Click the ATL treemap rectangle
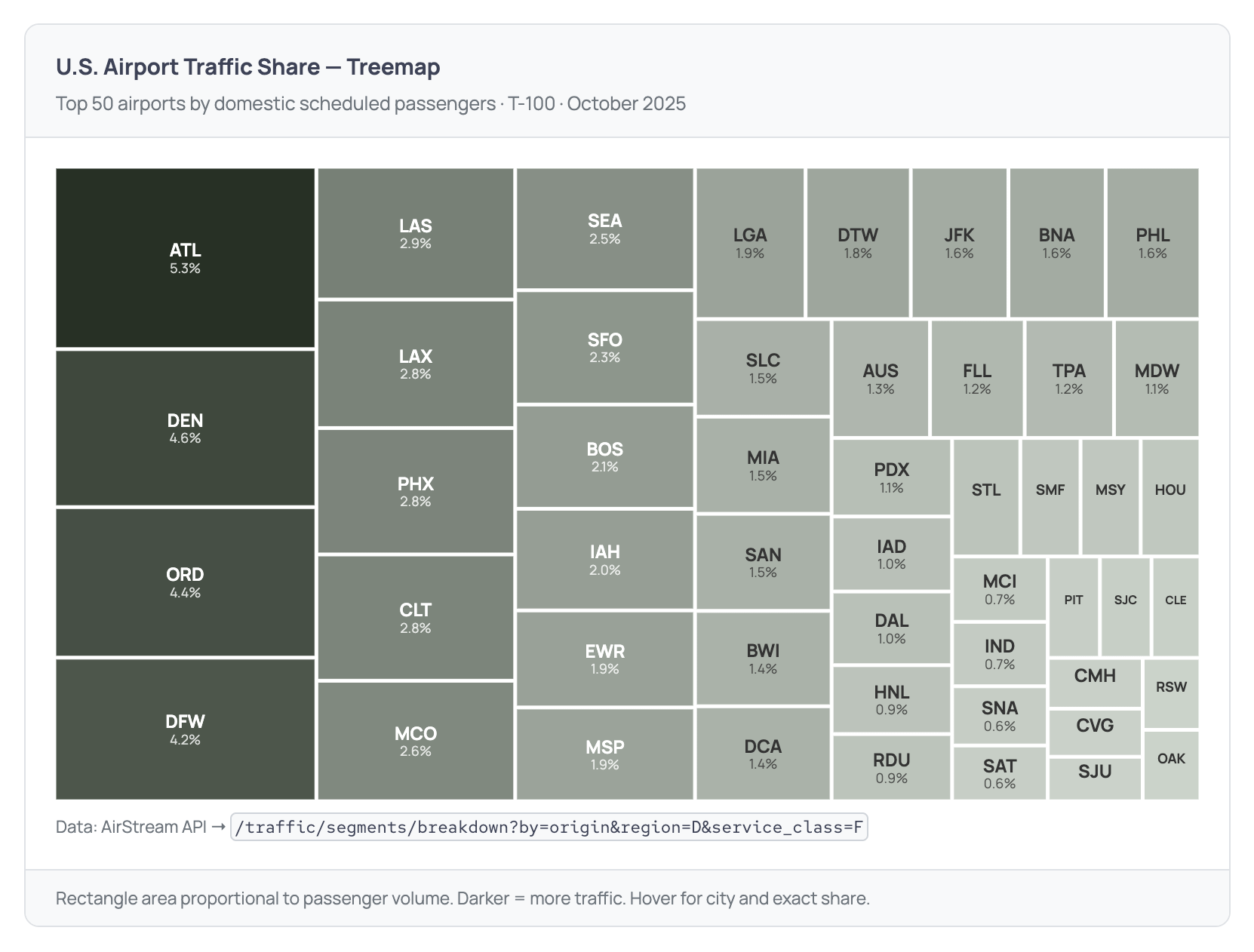 [x=185, y=257]
